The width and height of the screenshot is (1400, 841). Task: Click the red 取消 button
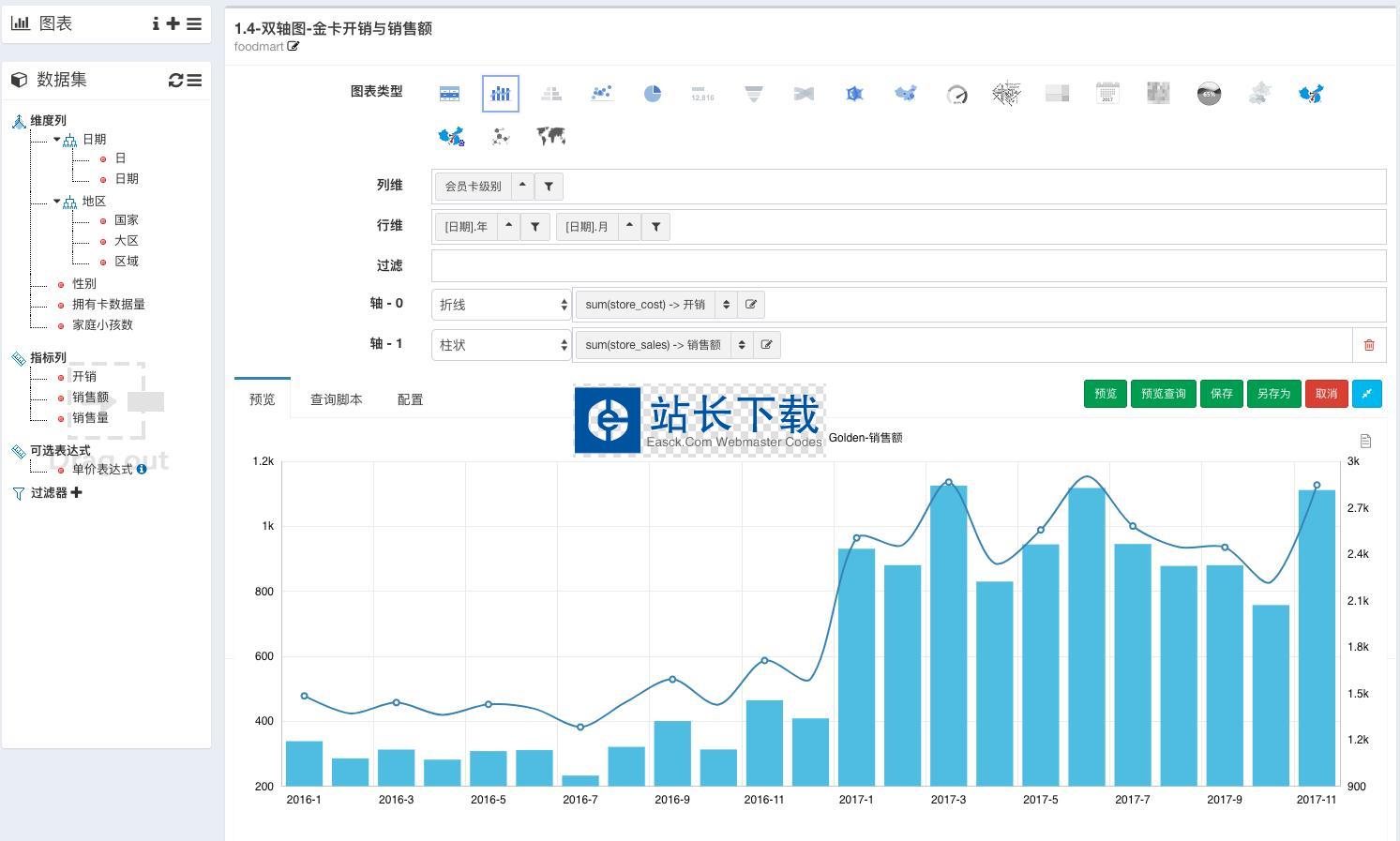tap(1325, 394)
